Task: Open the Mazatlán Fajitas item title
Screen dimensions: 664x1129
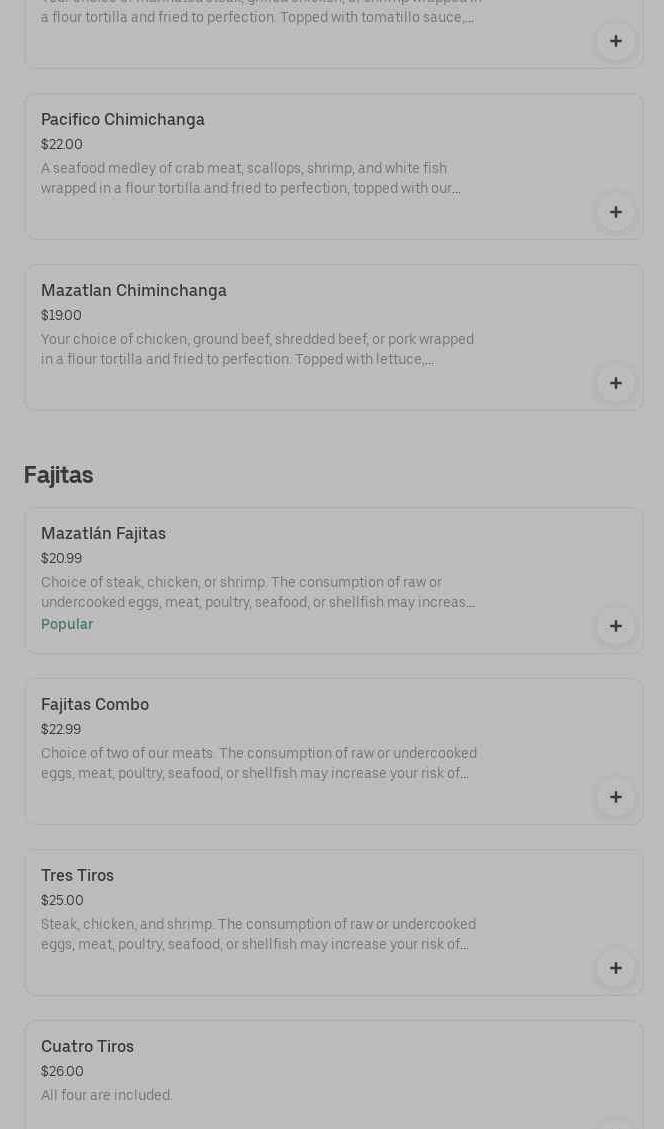Action: (x=103, y=534)
